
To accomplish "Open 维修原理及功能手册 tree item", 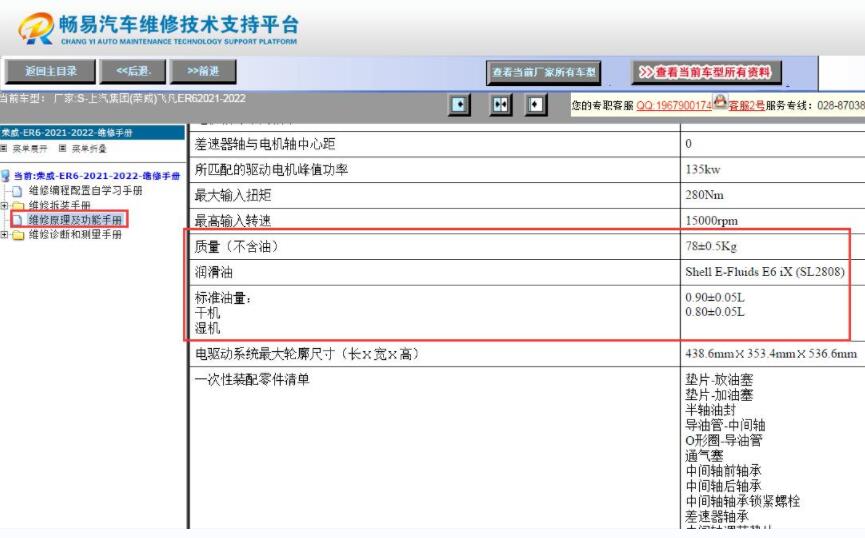I will (75, 220).
